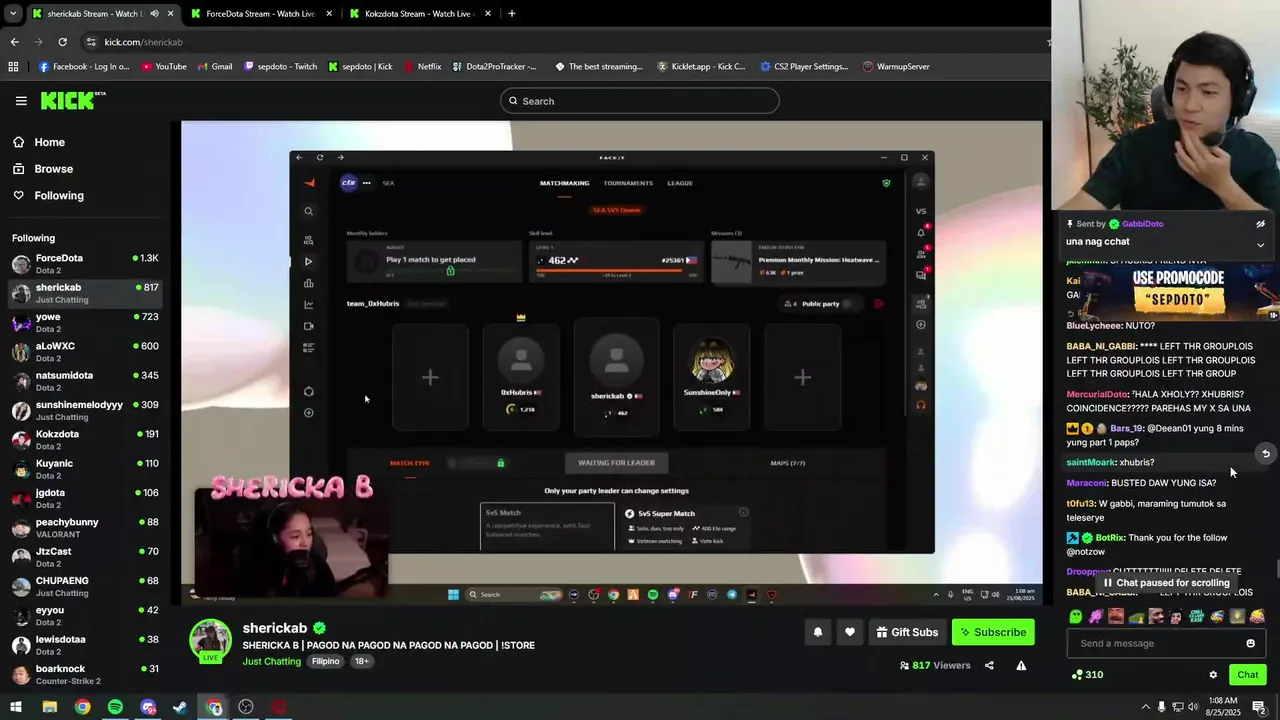The height and width of the screenshot is (720, 1280).
Task: Click the 18+ tag
Action: click(x=361, y=661)
